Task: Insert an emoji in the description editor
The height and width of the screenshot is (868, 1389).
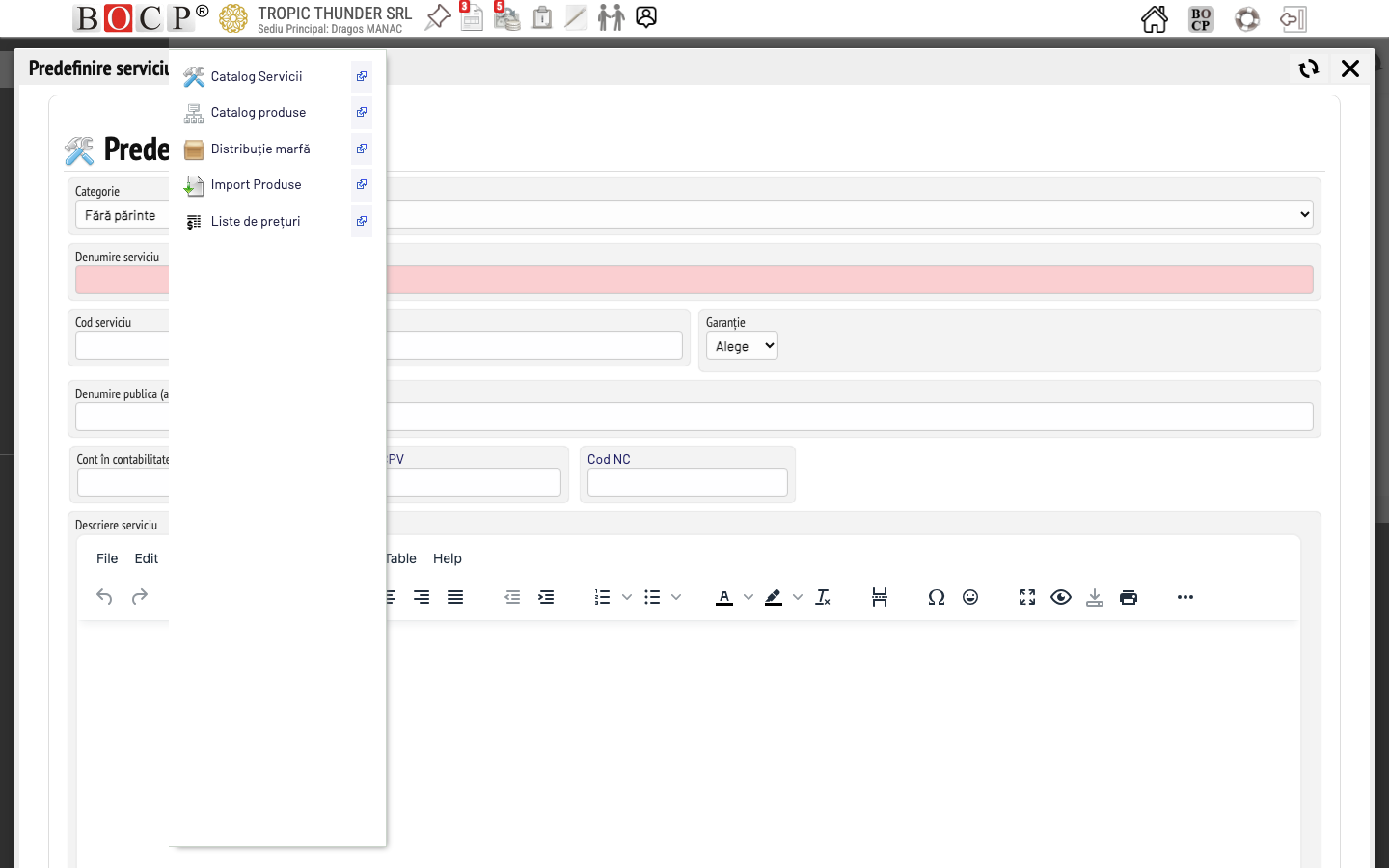Action: click(x=969, y=597)
